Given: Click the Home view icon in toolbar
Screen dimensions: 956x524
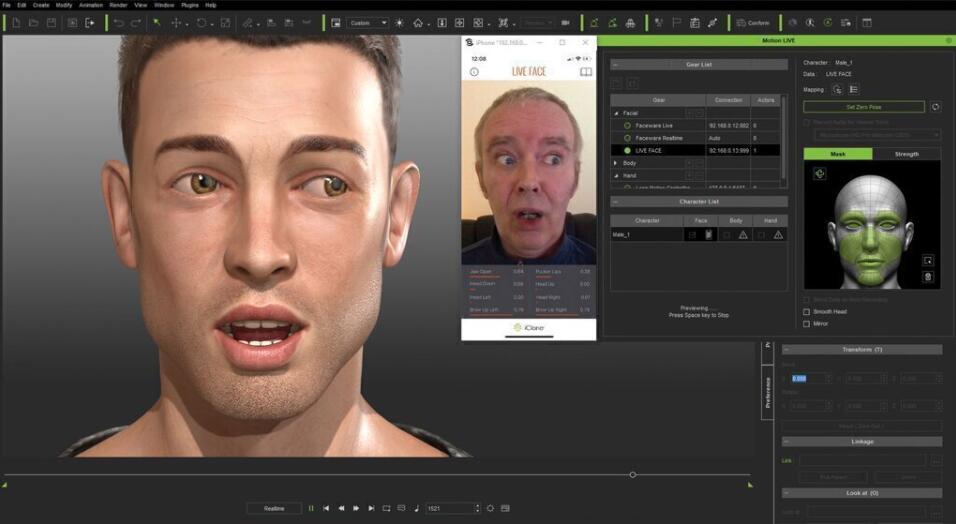Looking at the screenshot, I should pyautogui.click(x=418, y=22).
